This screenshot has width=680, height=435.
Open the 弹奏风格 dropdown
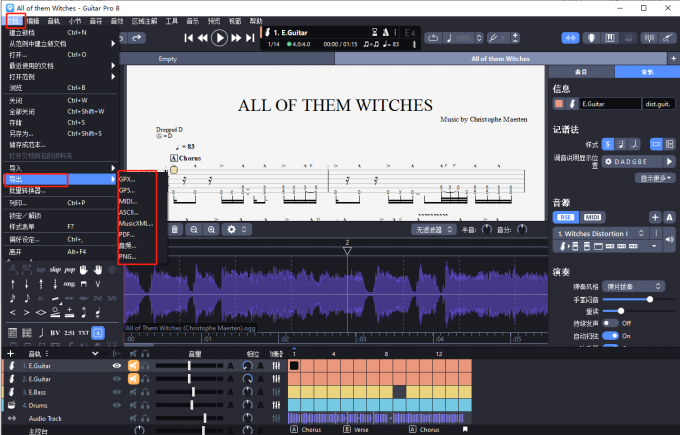634,285
